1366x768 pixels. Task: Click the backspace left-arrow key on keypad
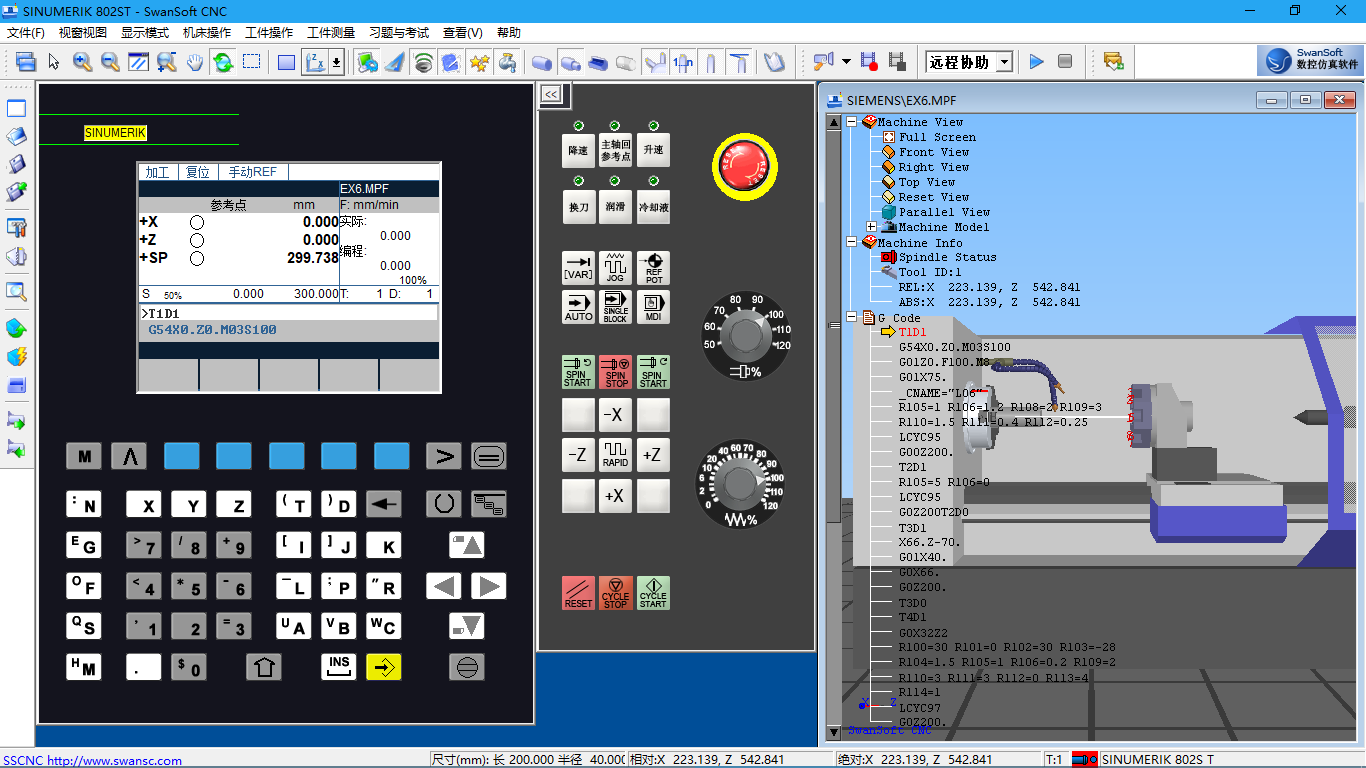point(384,505)
